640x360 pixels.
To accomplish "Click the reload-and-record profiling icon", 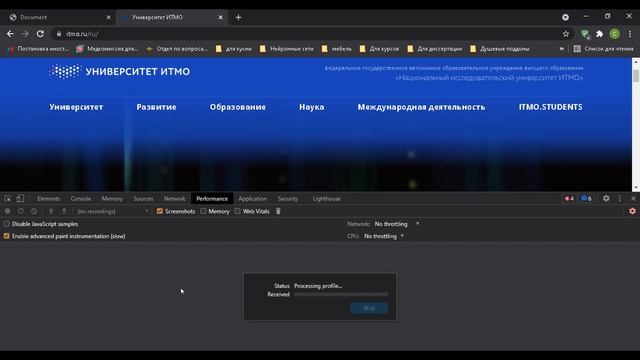I will pyautogui.click(x=20, y=211).
